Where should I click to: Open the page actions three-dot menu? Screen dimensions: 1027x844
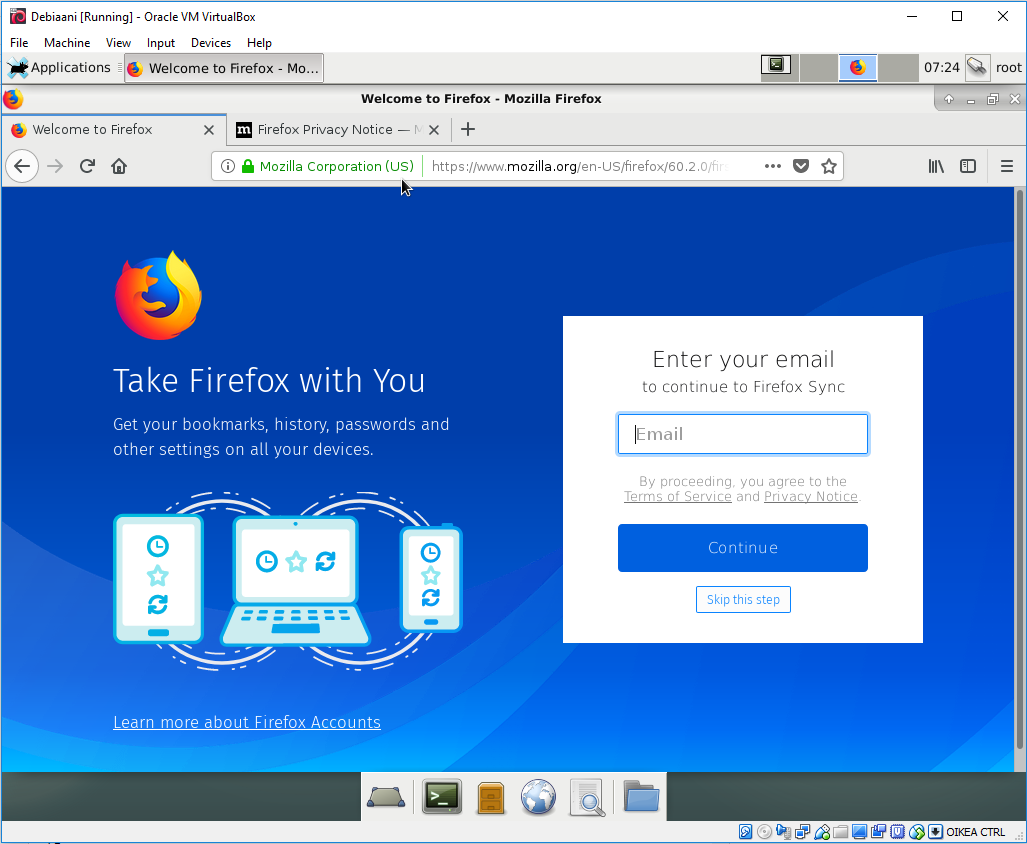773,166
